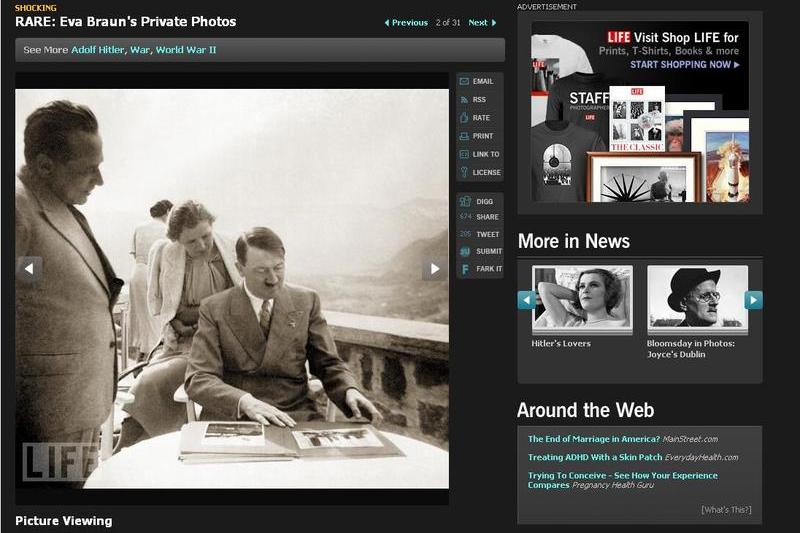Click the main gallery photograph

coord(232,289)
